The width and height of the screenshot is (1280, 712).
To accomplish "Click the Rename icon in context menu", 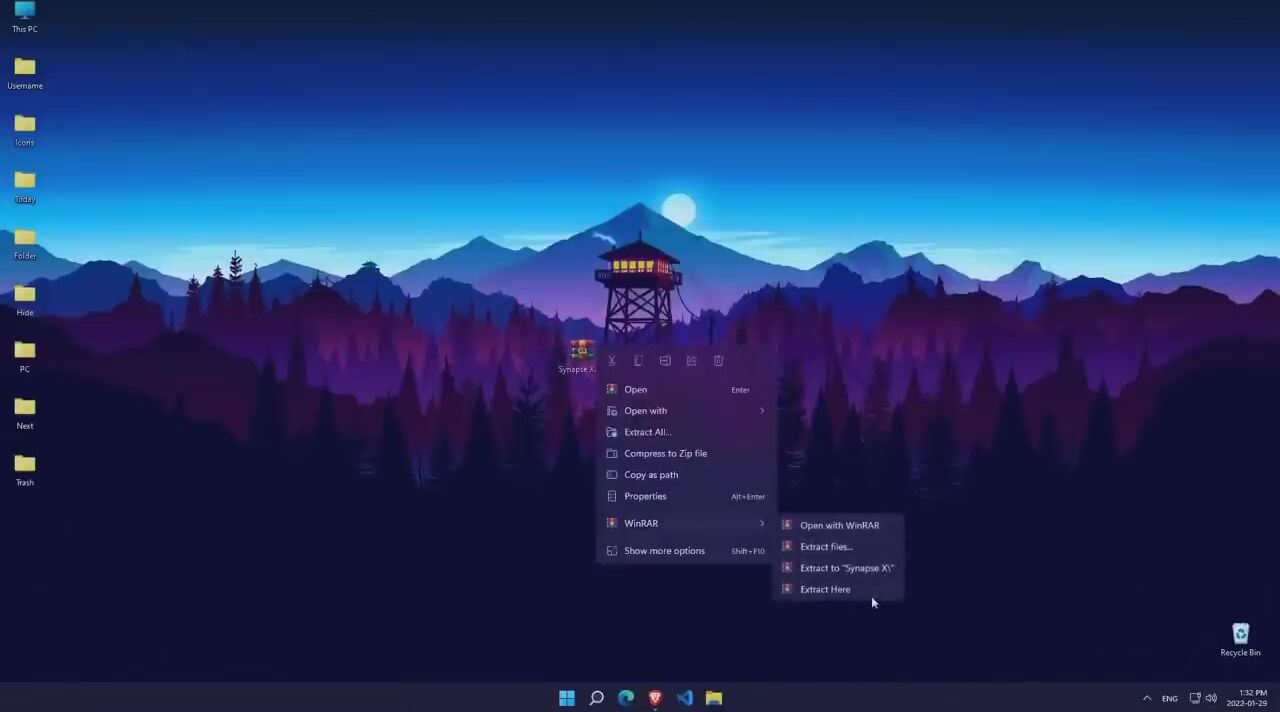I will [665, 361].
